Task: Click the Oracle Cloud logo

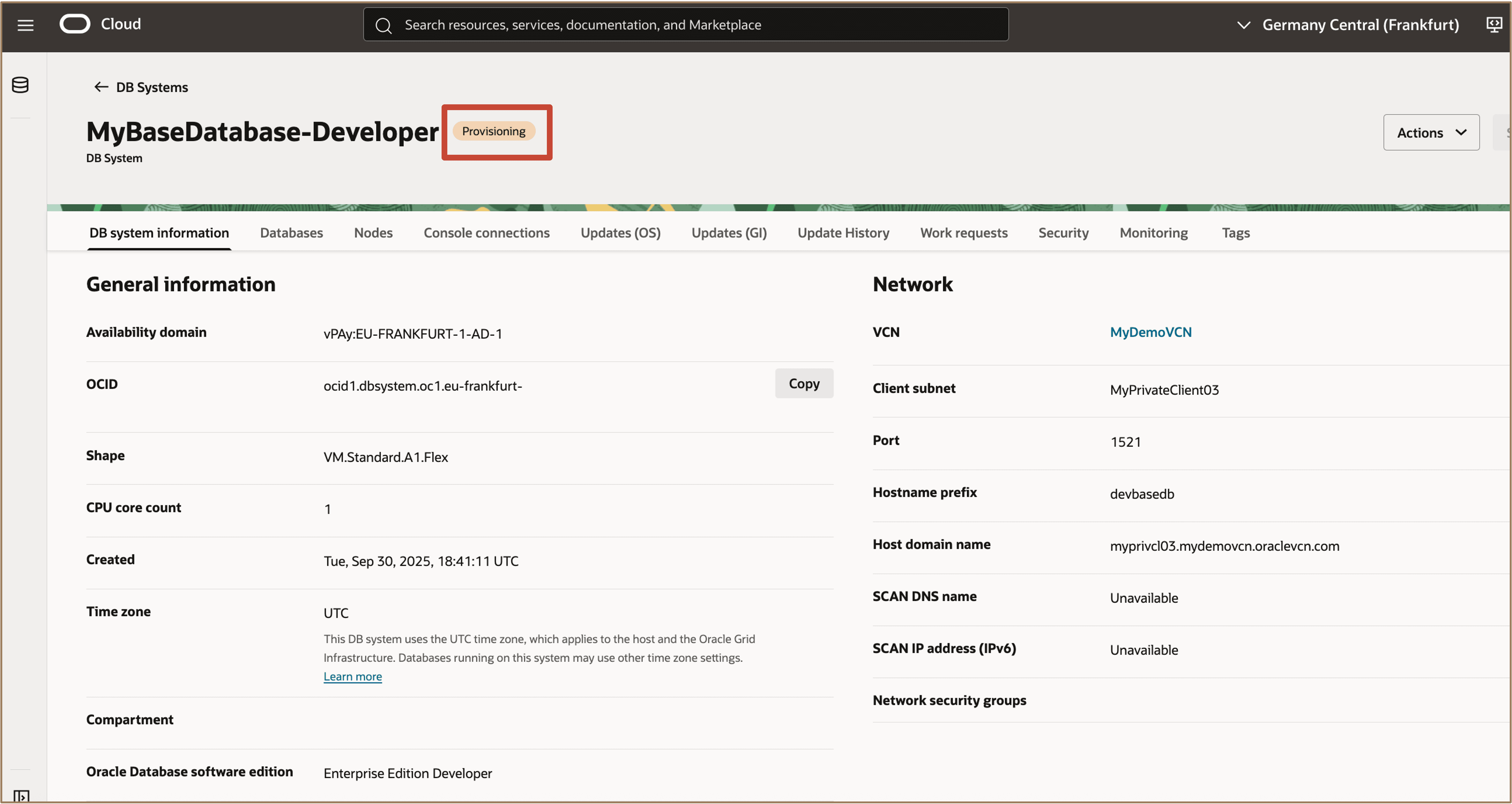Action: (75, 24)
